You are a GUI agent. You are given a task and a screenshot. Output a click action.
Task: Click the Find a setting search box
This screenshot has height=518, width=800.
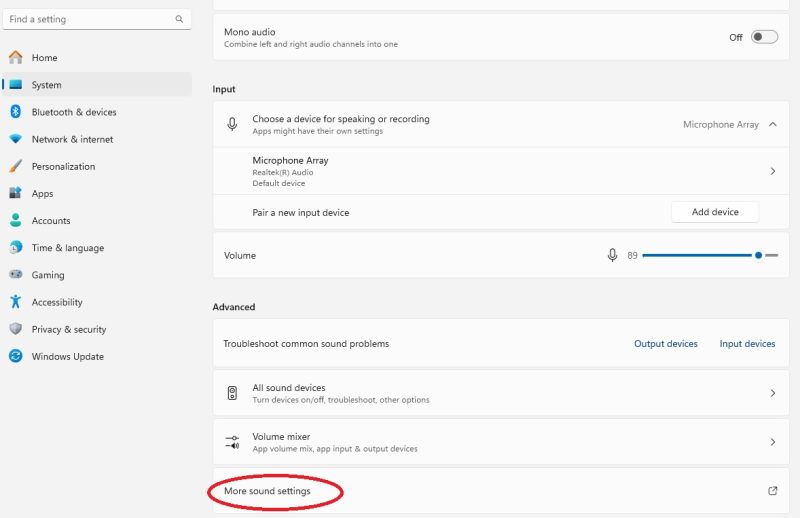(x=88, y=19)
